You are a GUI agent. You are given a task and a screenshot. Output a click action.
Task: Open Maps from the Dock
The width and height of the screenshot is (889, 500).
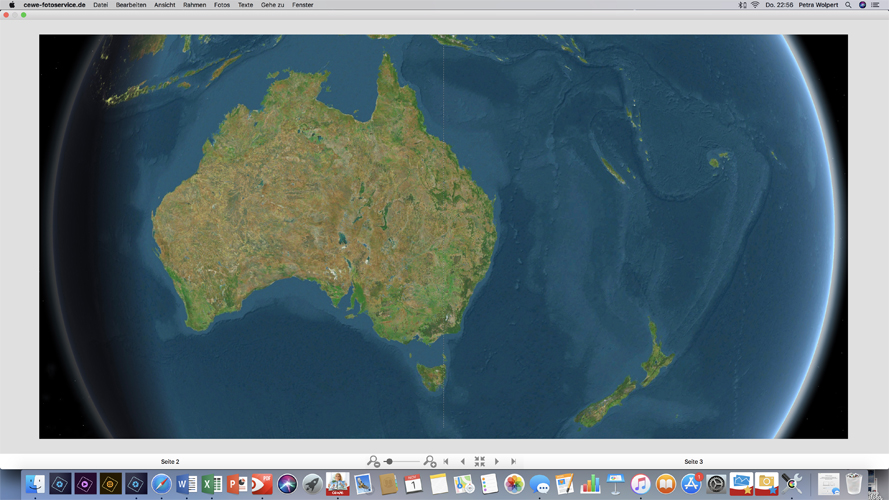464,484
